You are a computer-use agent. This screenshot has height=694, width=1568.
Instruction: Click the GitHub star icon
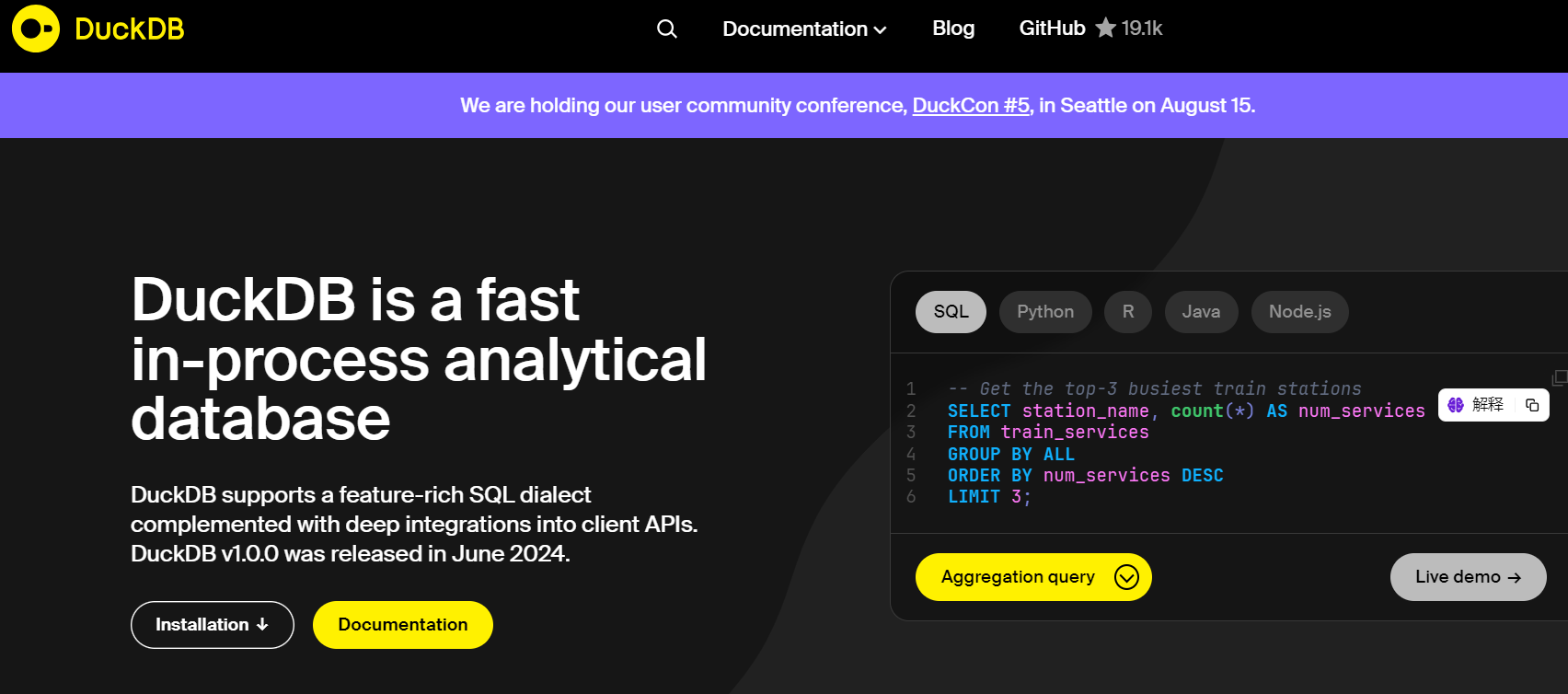[1105, 29]
